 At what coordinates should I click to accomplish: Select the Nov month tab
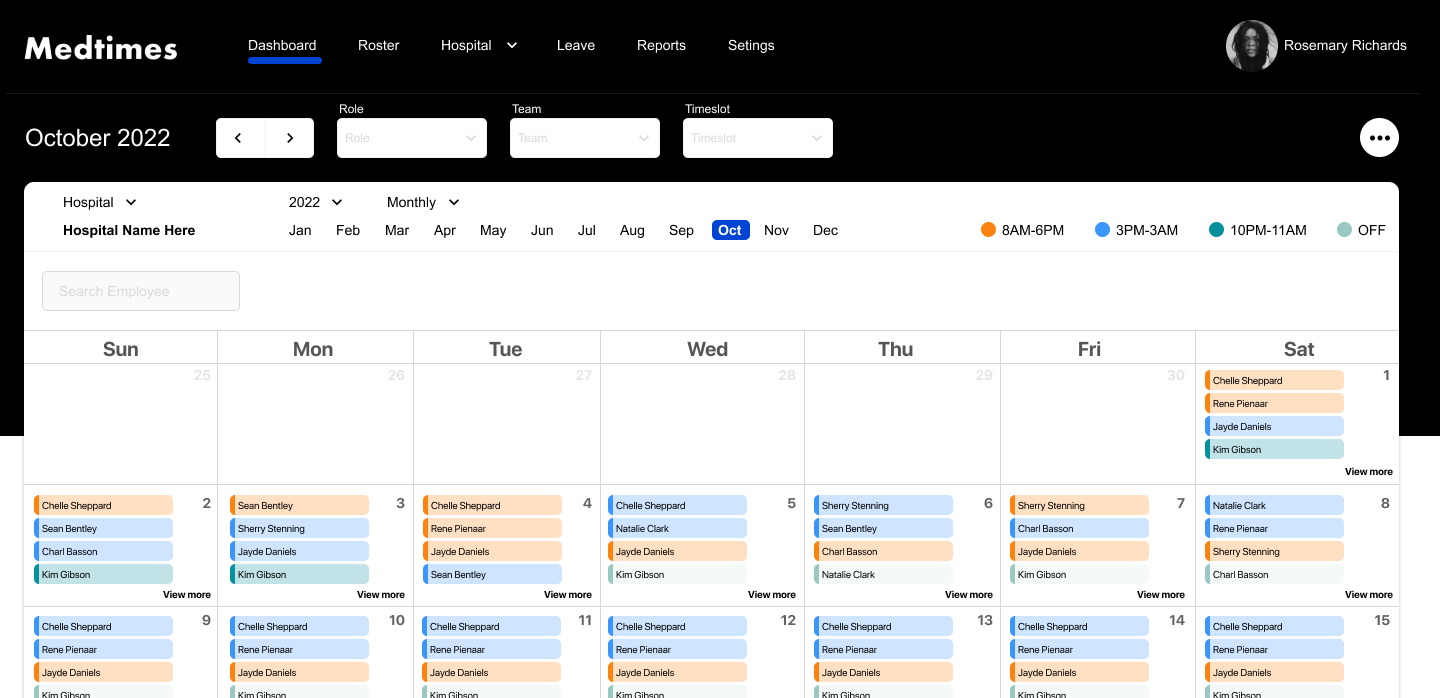click(x=776, y=230)
